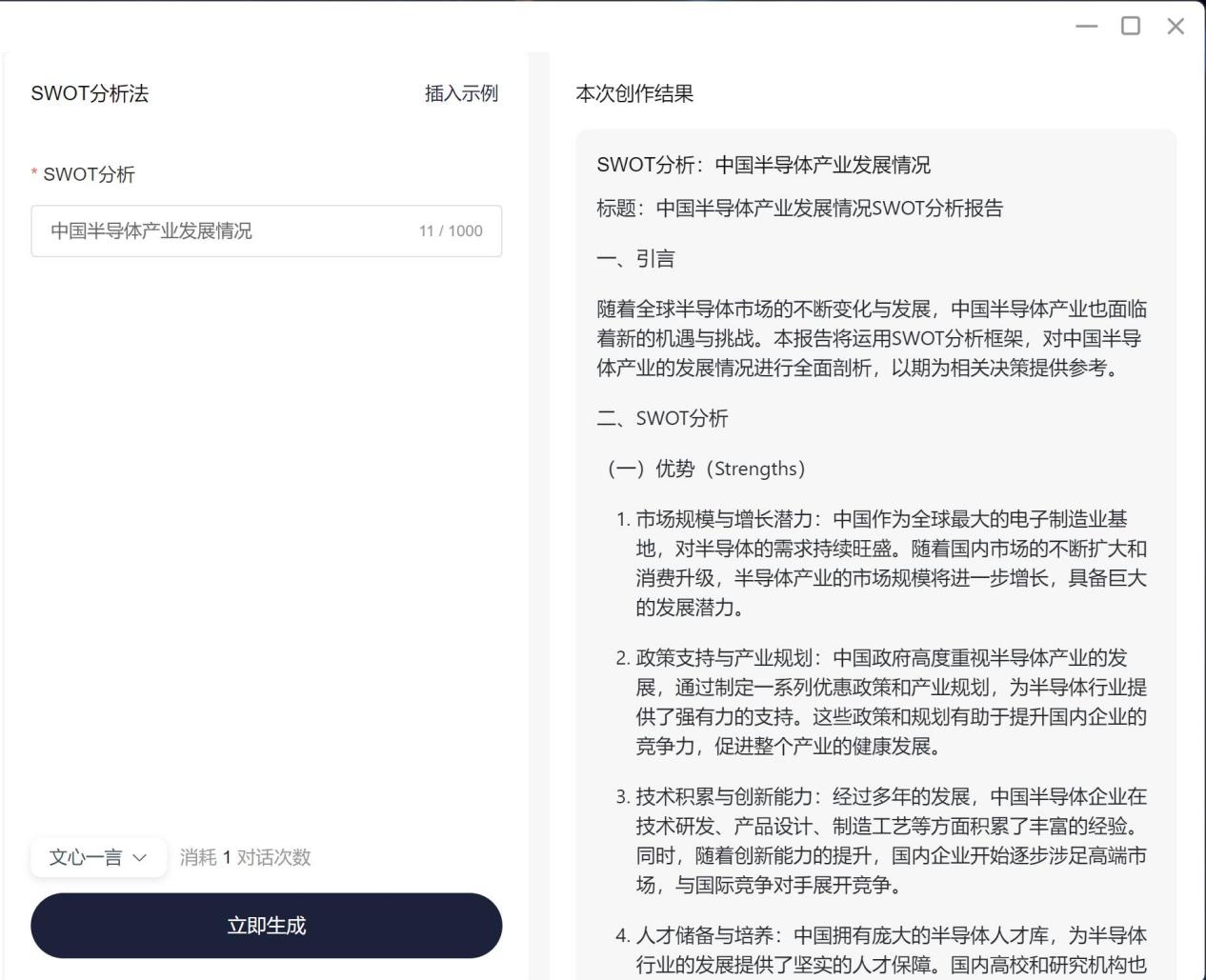Click the (一) 优势 (Strengths) heading
Viewport: 1206px width, 980px height.
(706, 469)
